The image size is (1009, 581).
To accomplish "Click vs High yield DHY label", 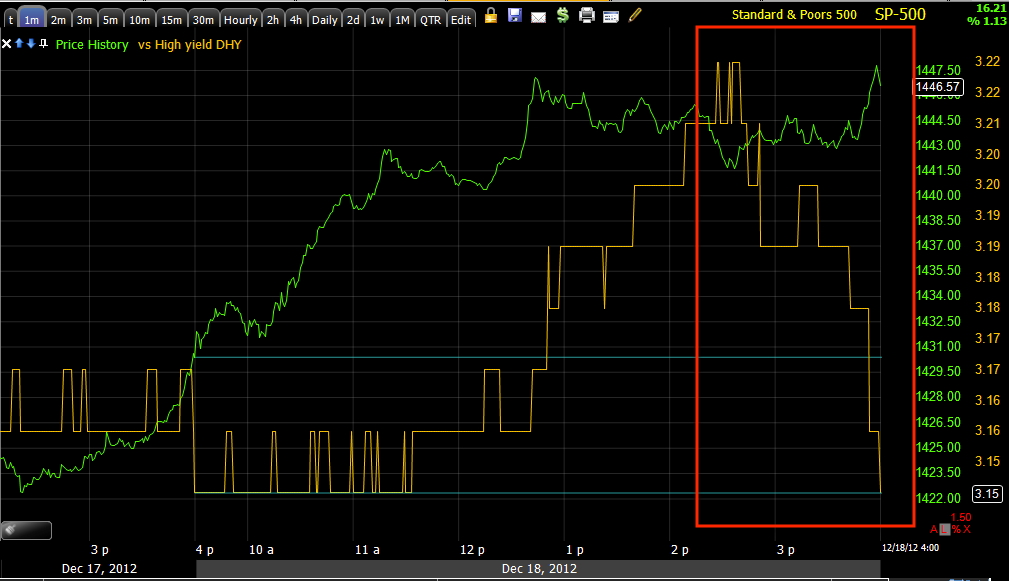I will tap(190, 44).
